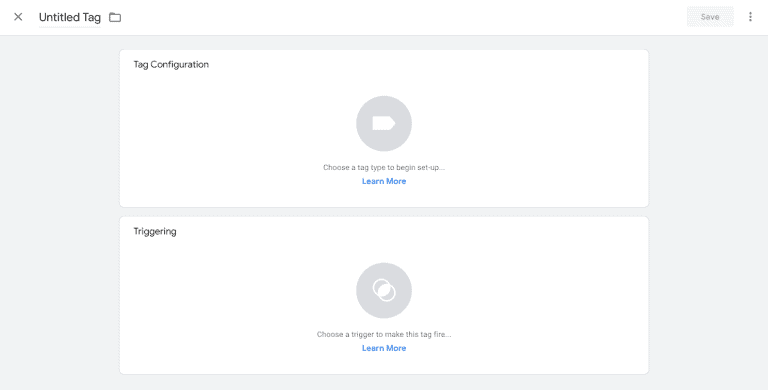Click the overlapping circles trigger icon

pyautogui.click(x=384, y=291)
